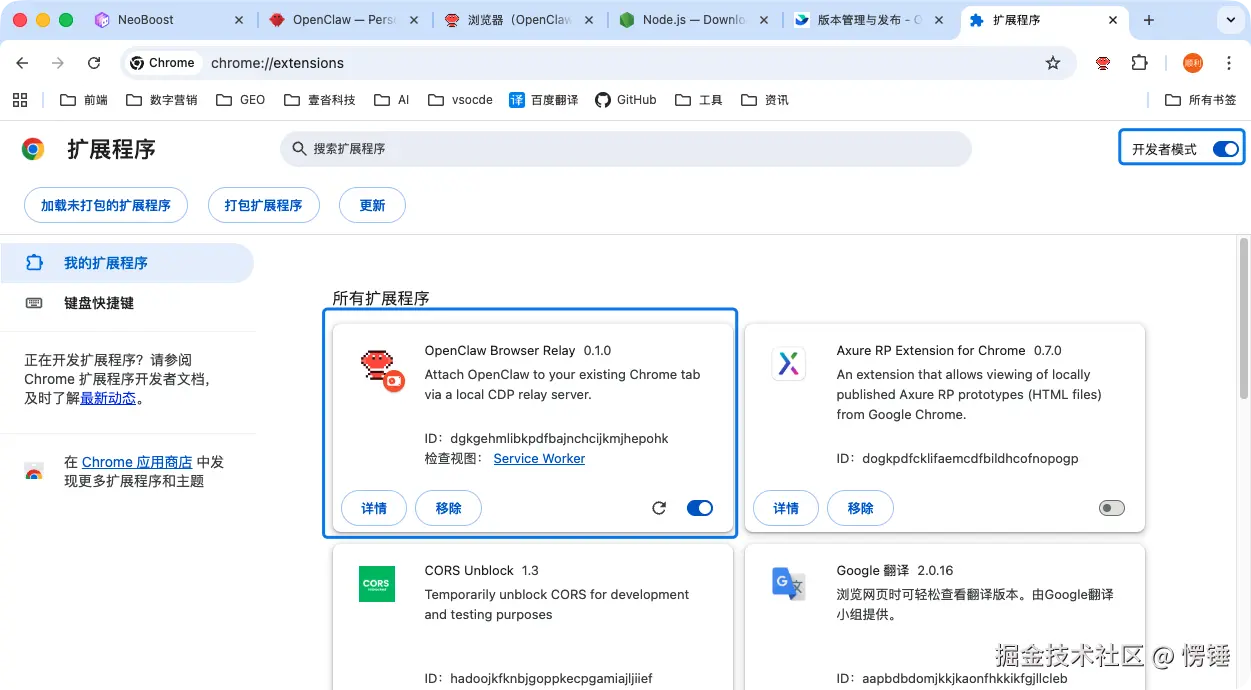Open the 数字营销 bookmark folder
The width and height of the screenshot is (1251, 690).
pos(161,100)
